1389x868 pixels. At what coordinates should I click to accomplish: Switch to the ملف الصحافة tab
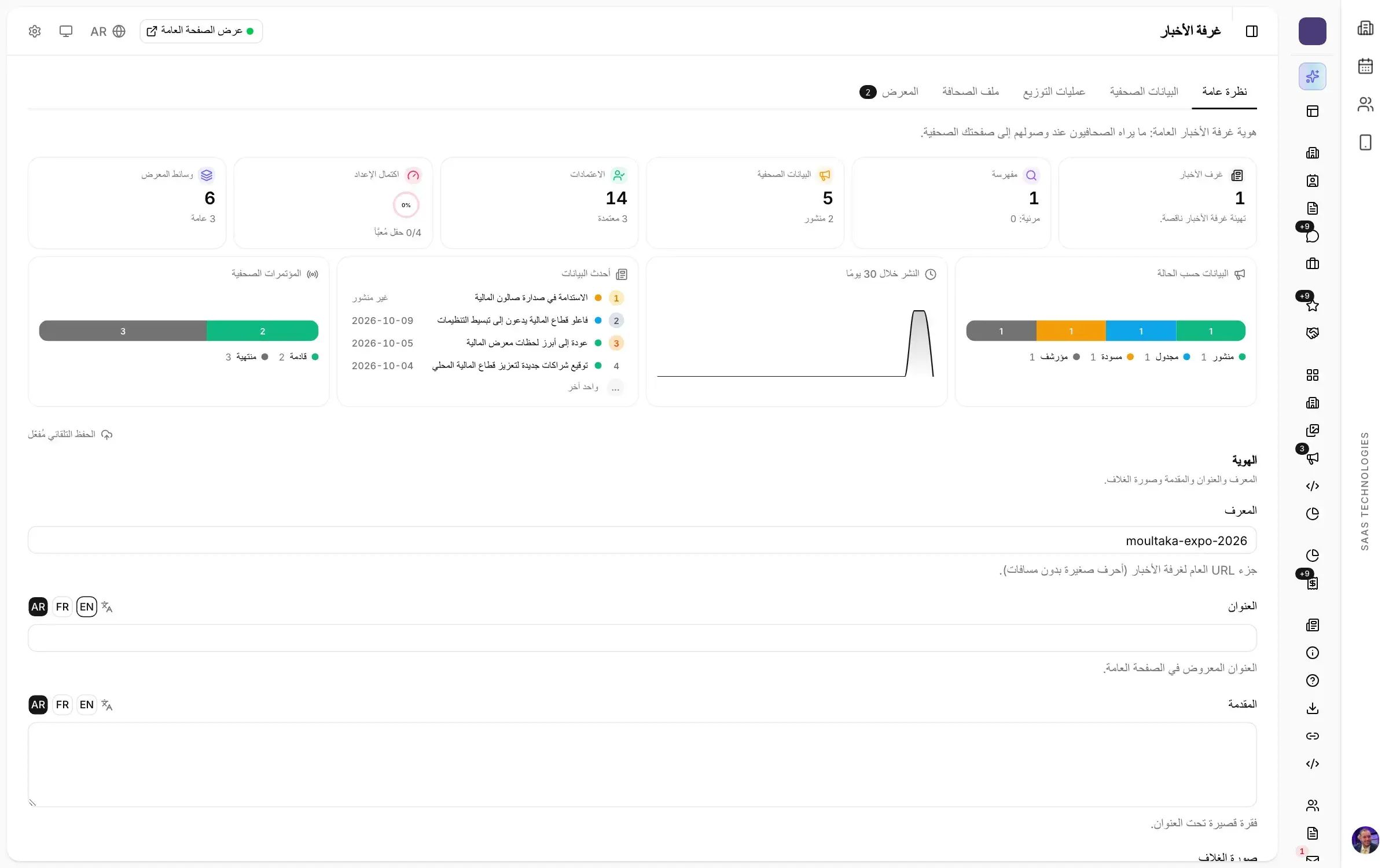point(971,91)
